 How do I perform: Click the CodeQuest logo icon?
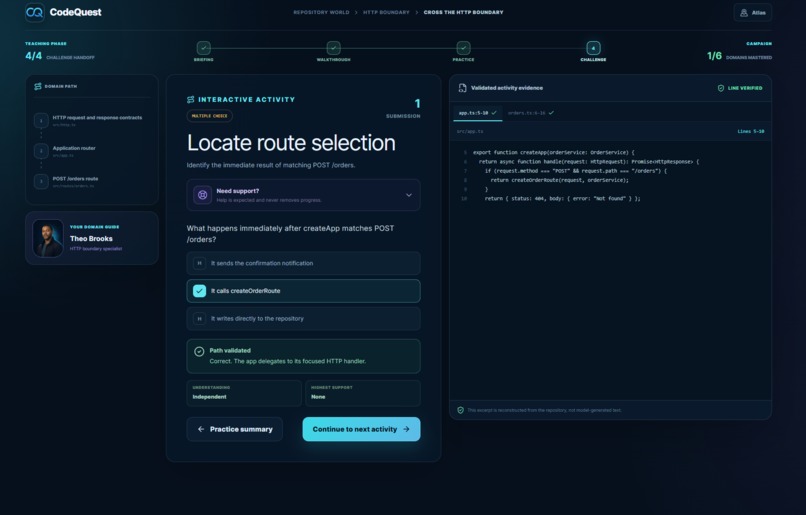click(35, 12)
